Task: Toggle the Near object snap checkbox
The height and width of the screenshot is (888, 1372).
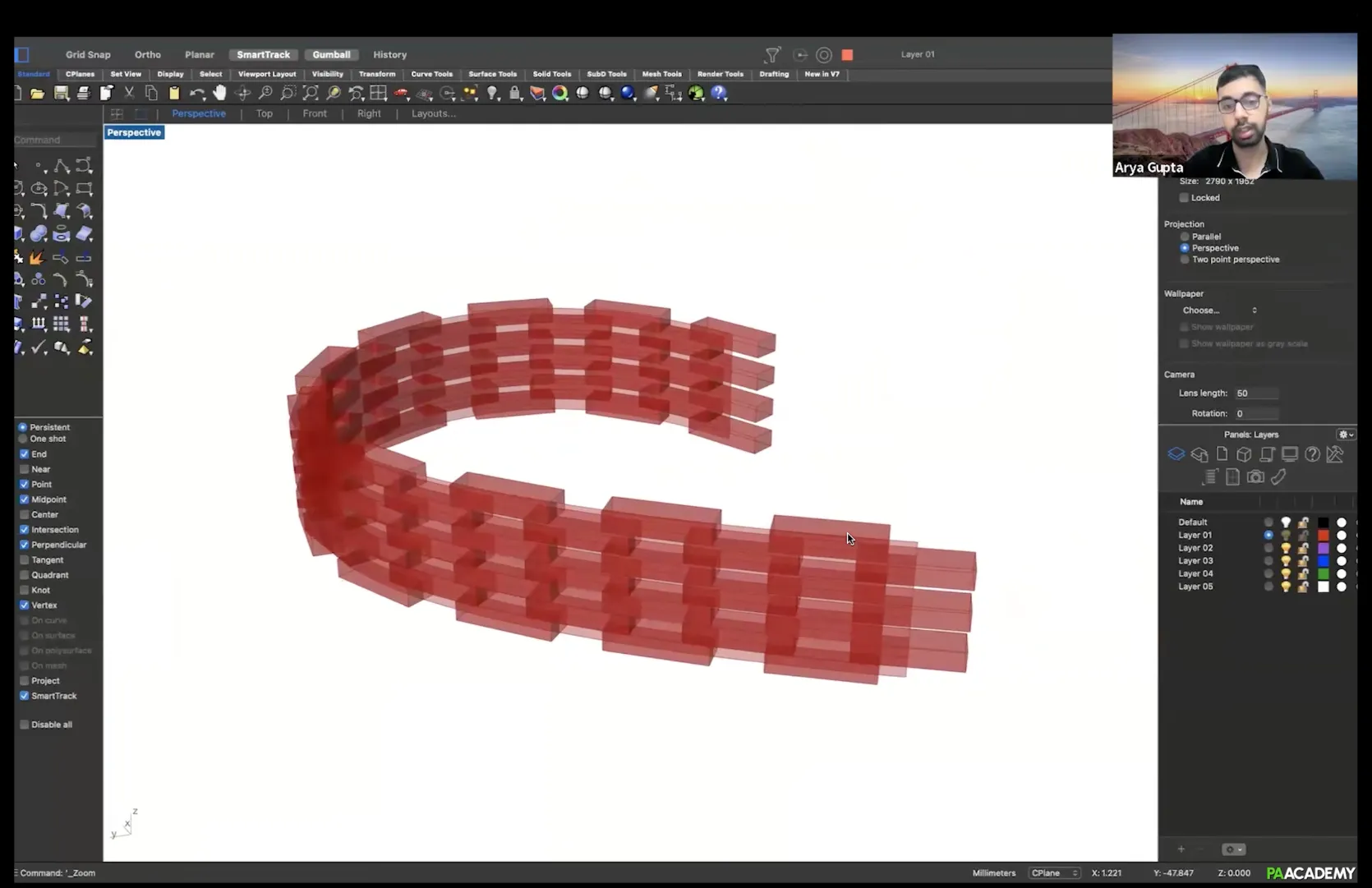Action: pos(25,469)
